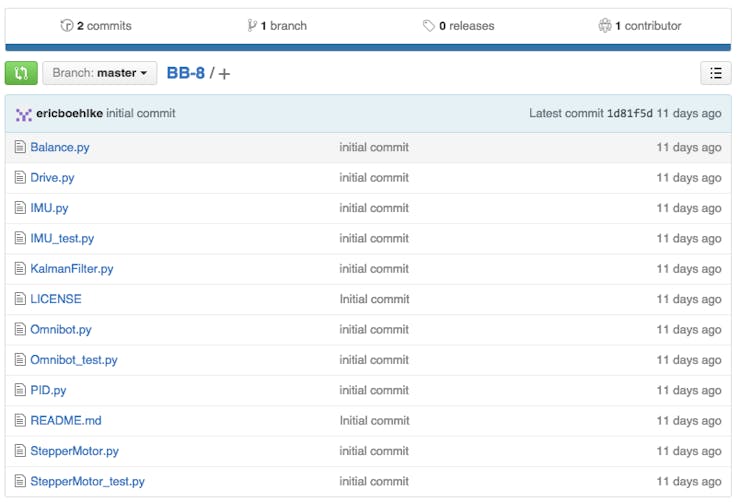Click ericboehlke's avatar identicon

click(24, 114)
